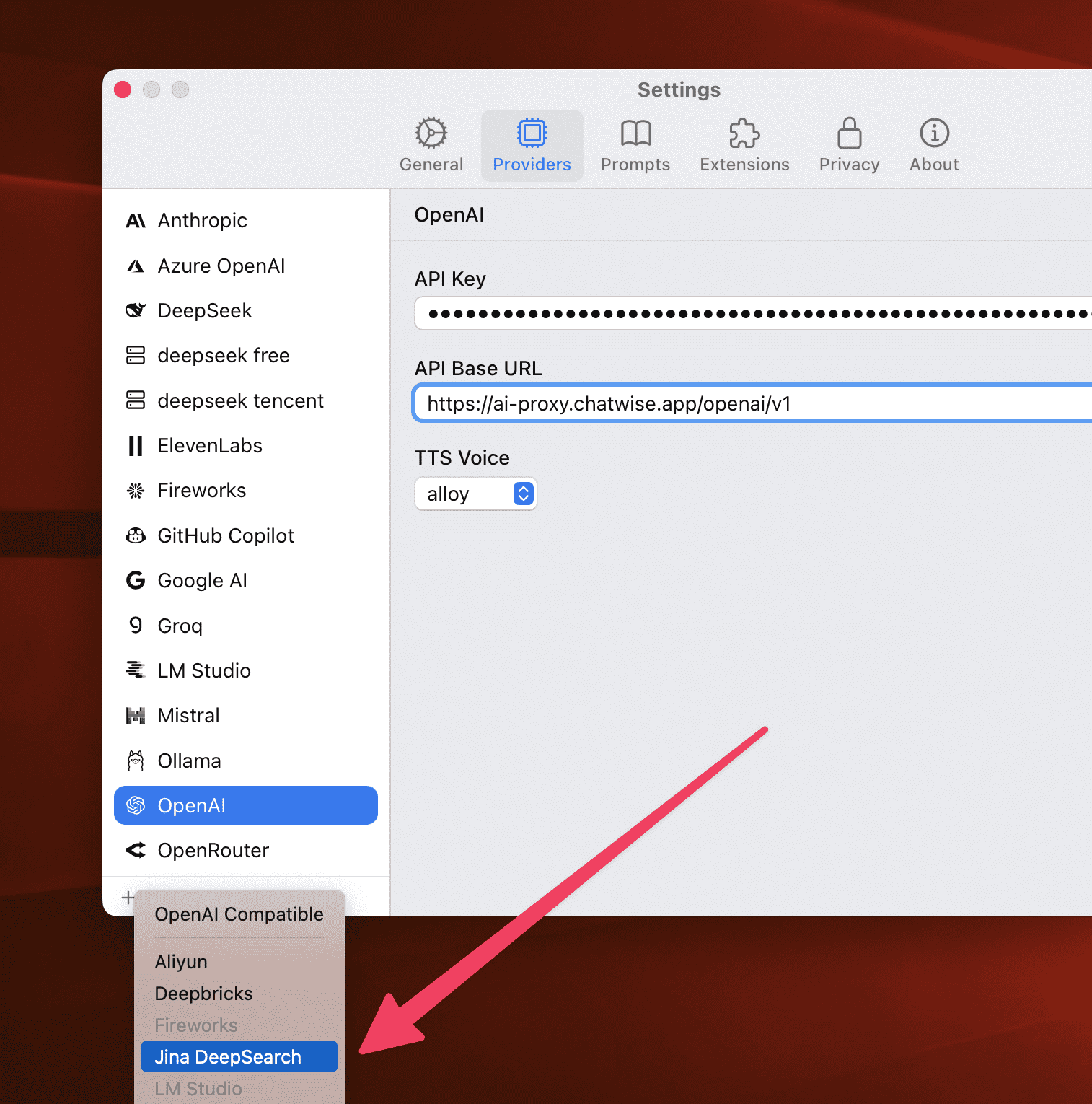1092x1104 pixels.
Task: Choose Aliyun from the add provider menu
Action: click(239, 962)
